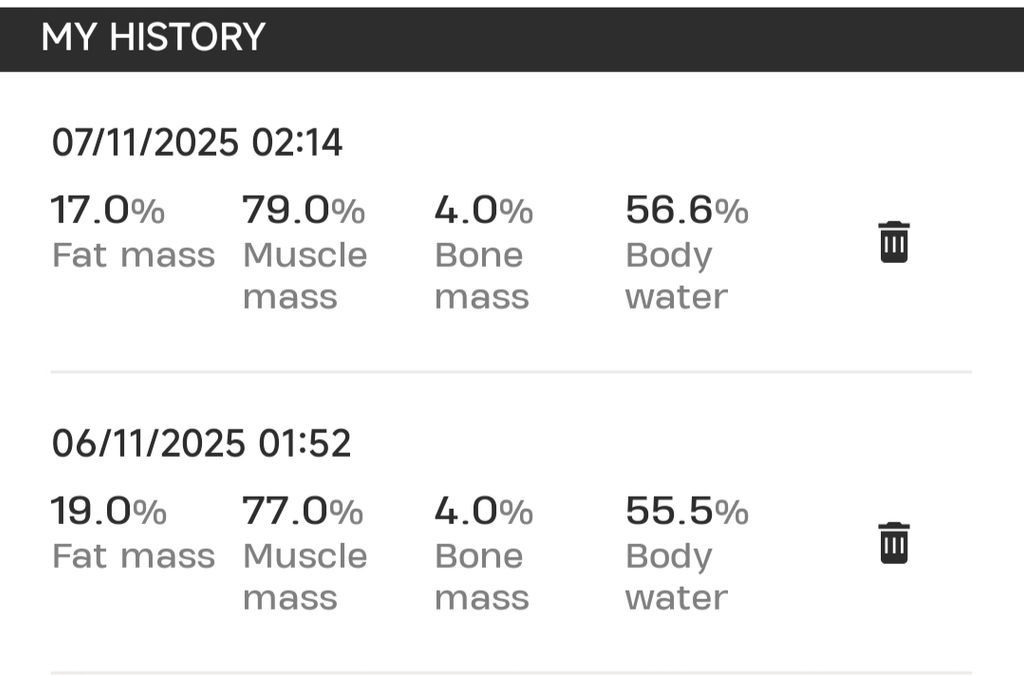The height and width of the screenshot is (676, 1024).
Task: Tap the Muscle mass label under 79.0%
Action: pos(304,276)
